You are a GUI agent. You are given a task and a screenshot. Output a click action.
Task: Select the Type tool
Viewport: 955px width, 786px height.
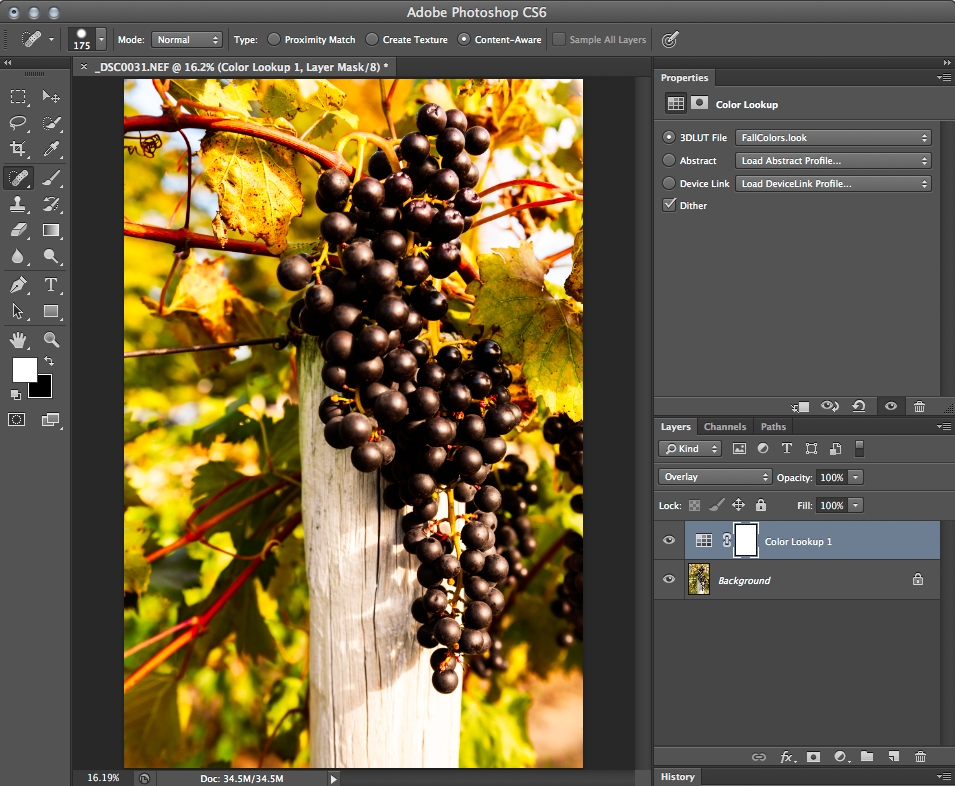click(x=52, y=285)
